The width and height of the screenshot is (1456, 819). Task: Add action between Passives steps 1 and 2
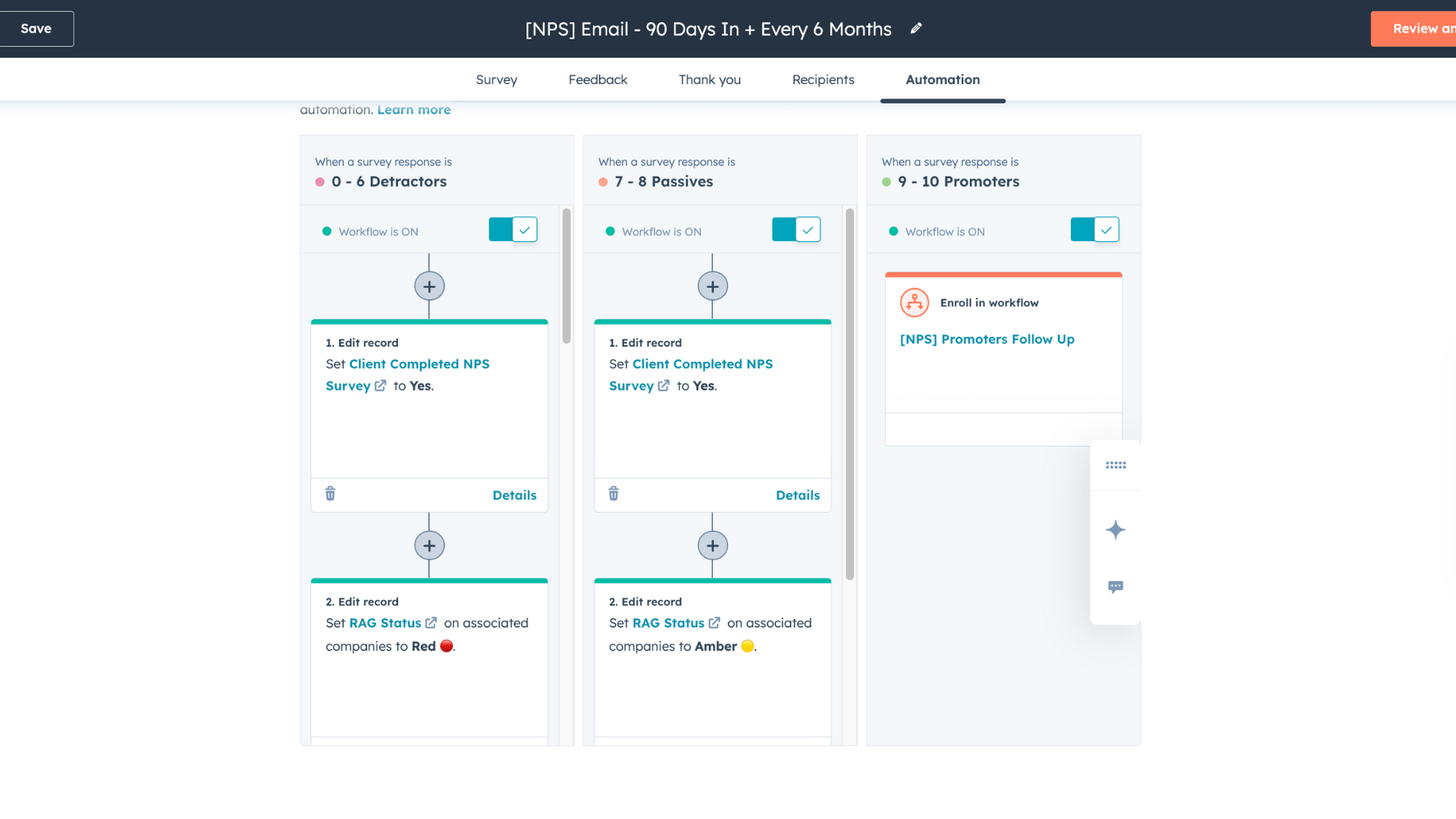pyautogui.click(x=712, y=545)
